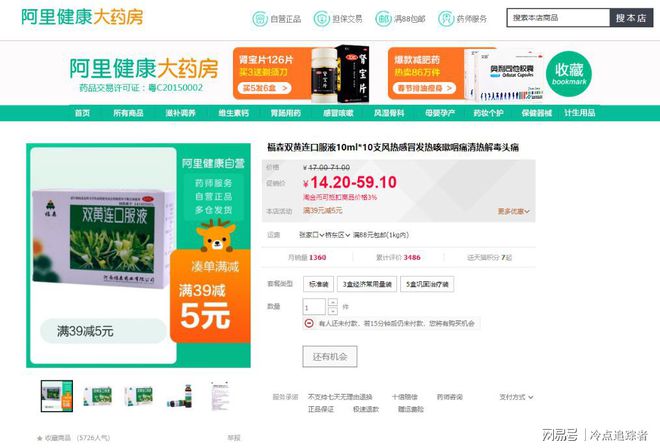The height and width of the screenshot is (448, 660).
Task: Click the 收藏商品 link
Action: 58,438
